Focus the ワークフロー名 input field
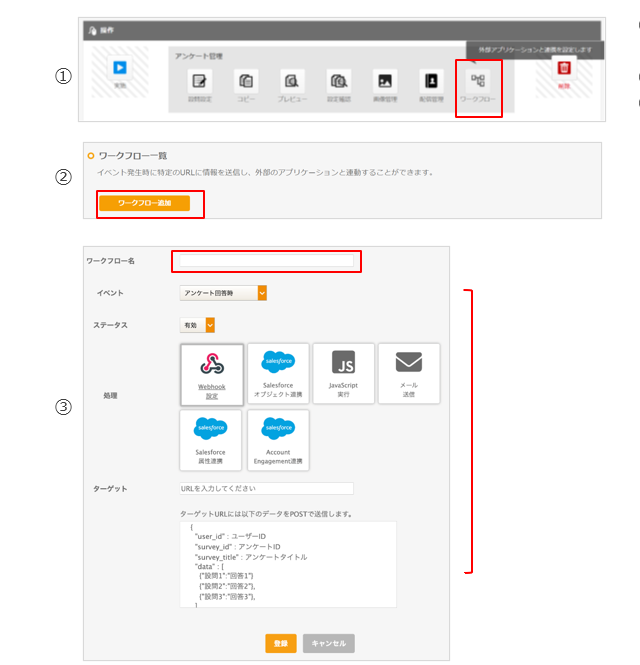This screenshot has height=665, width=640. point(266,261)
